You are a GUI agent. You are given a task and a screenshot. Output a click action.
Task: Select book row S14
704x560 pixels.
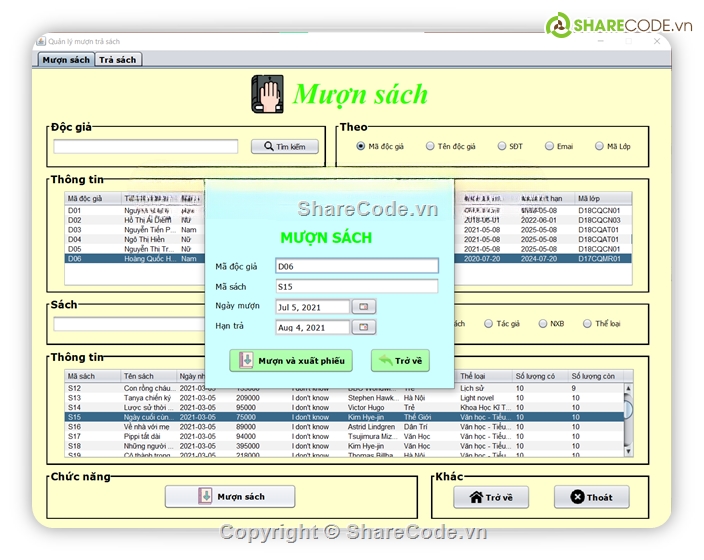click(x=344, y=407)
